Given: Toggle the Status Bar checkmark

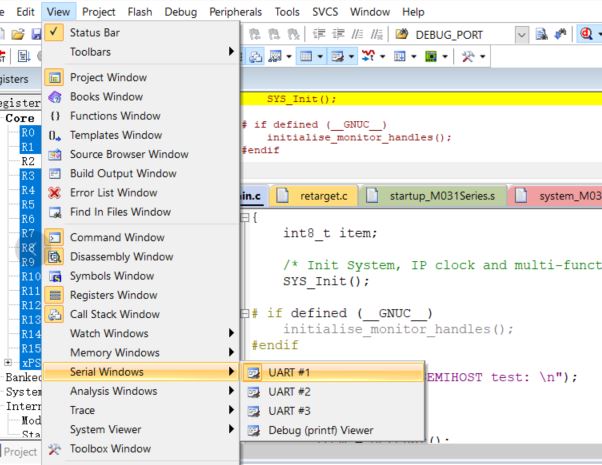Looking at the screenshot, I should (x=54, y=32).
